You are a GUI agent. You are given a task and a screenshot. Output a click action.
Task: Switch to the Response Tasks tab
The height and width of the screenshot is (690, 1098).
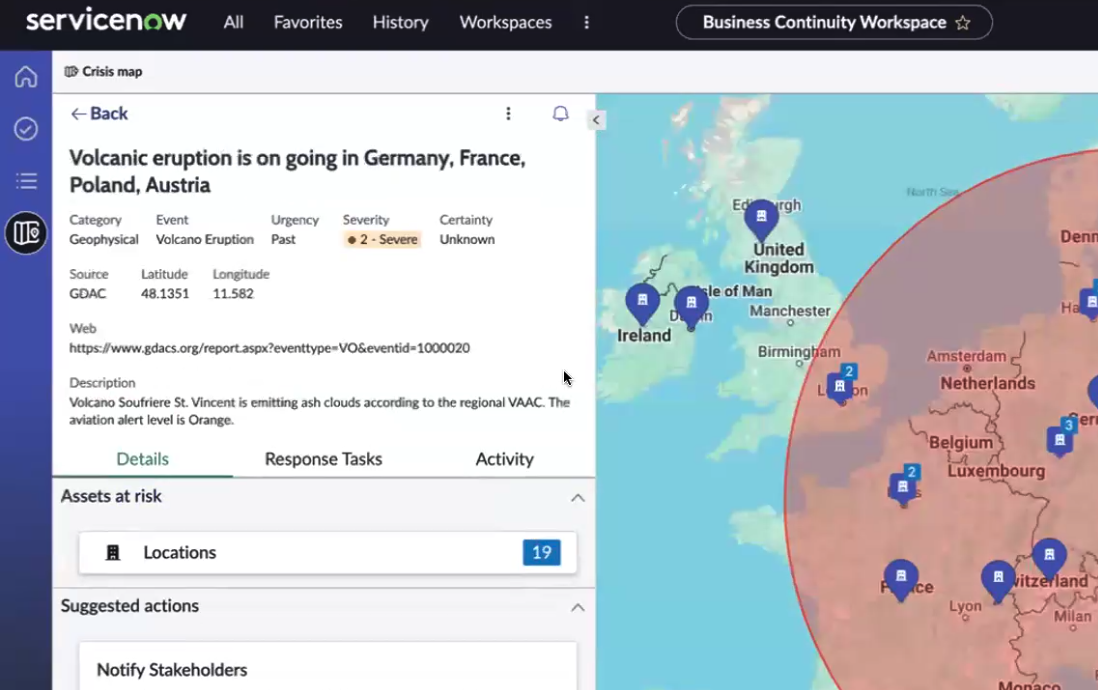pos(324,459)
